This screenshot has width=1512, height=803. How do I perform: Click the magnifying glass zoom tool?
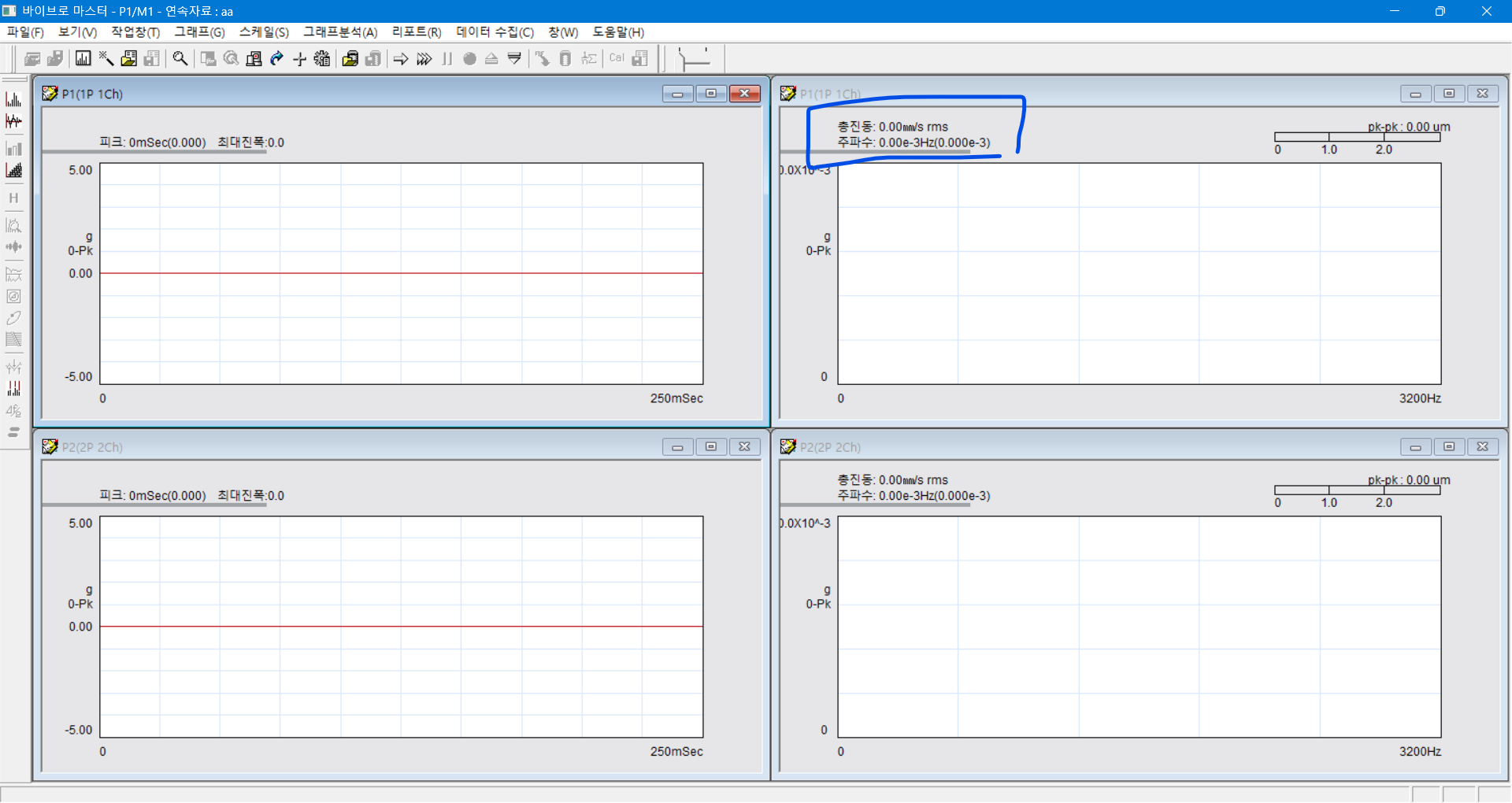pos(180,59)
